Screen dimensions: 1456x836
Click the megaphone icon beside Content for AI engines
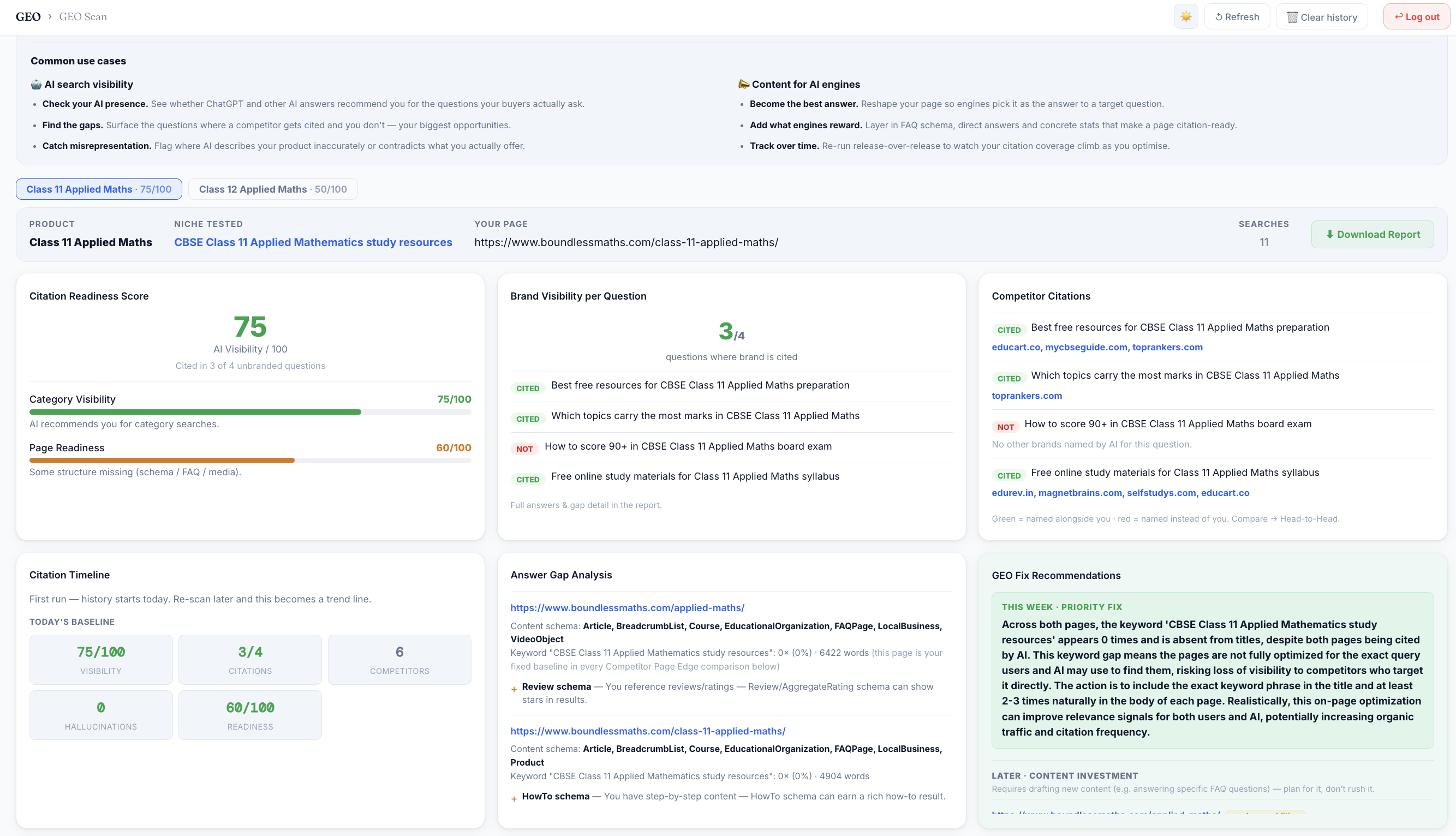pos(743,85)
